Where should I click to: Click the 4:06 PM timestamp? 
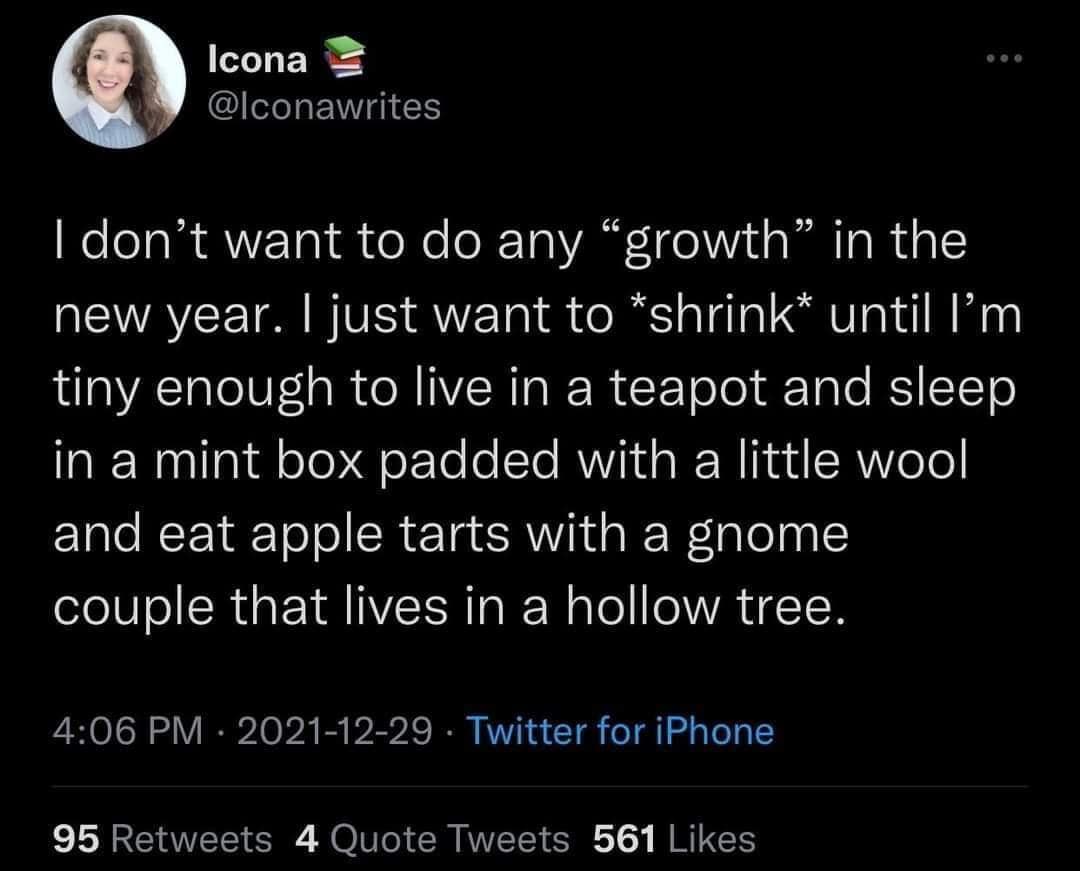[x=127, y=732]
